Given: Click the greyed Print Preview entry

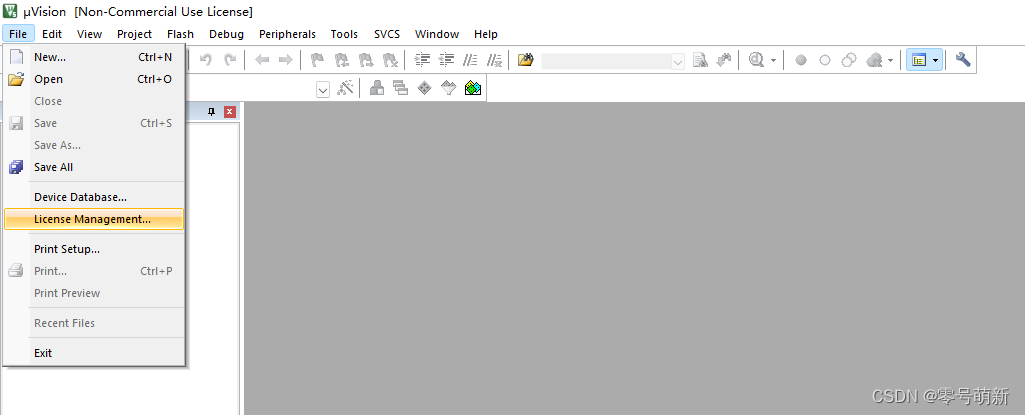Looking at the screenshot, I should coord(94,293).
